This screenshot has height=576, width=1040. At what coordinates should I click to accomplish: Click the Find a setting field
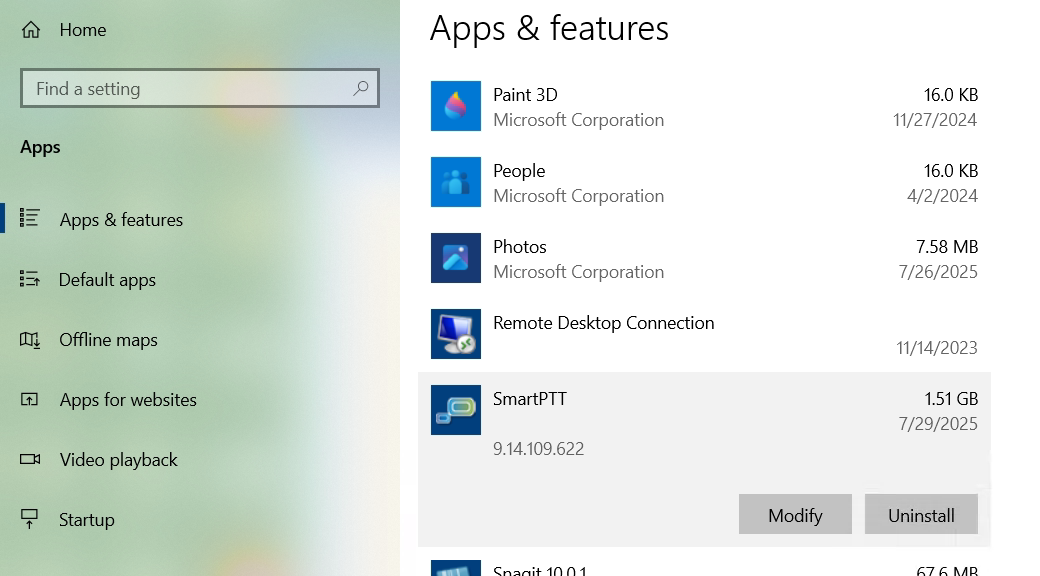tap(200, 88)
